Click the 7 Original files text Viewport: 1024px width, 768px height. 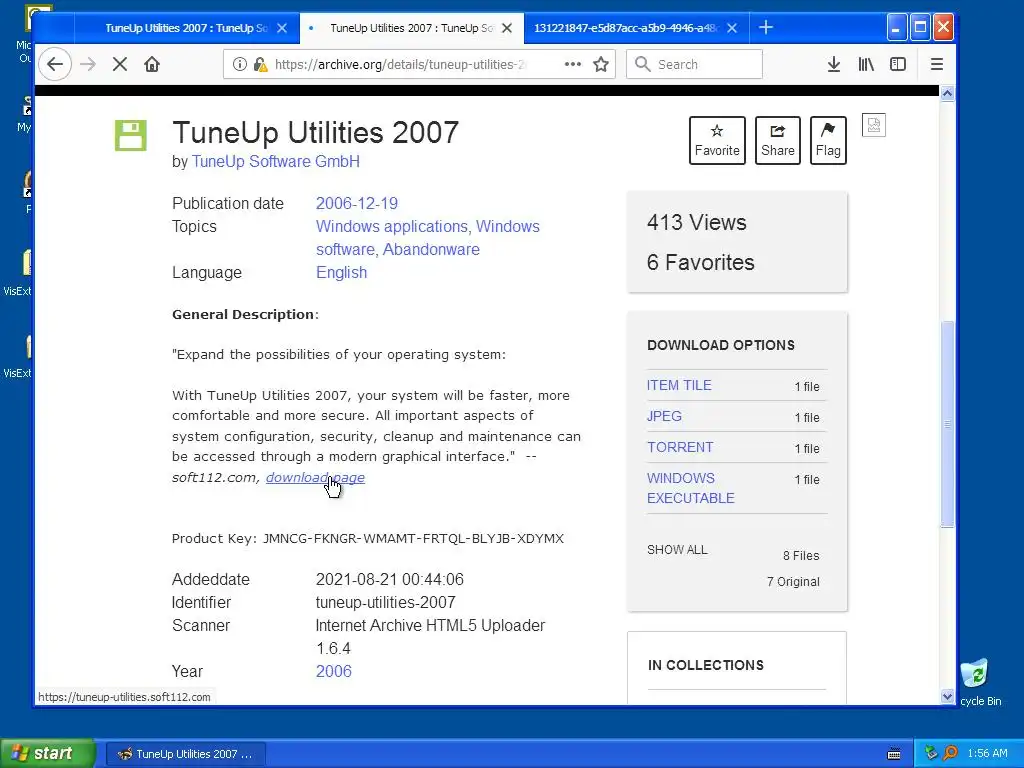(x=793, y=582)
